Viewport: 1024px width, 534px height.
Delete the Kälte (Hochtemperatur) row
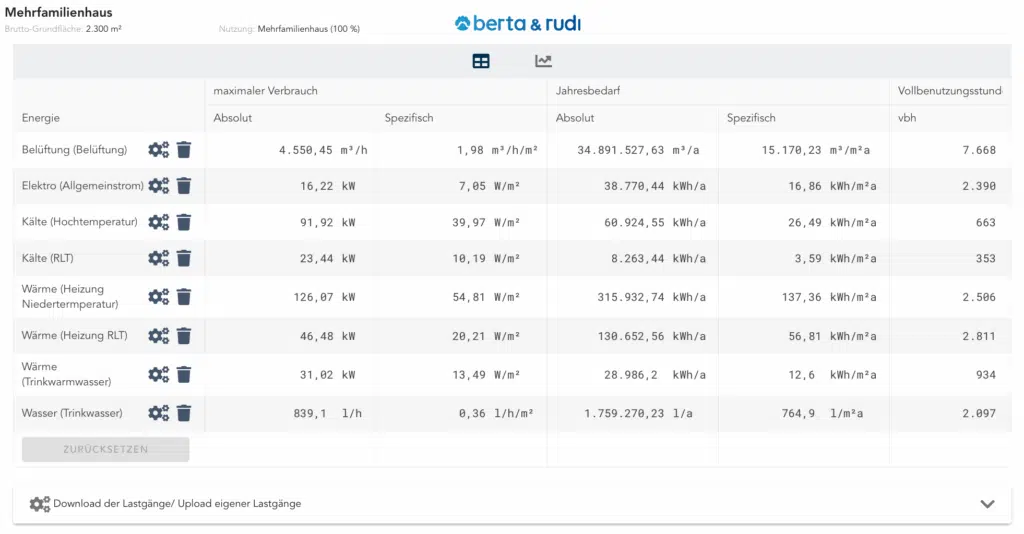tap(184, 222)
